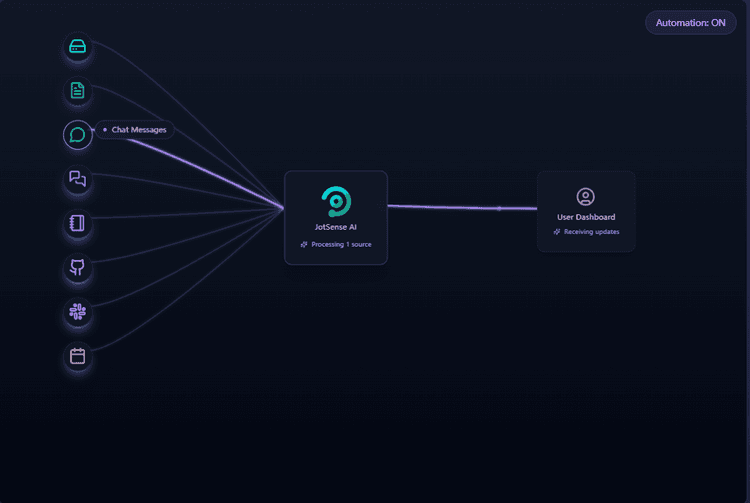Click the GitHub source icon
This screenshot has height=503, width=750.
point(78,267)
